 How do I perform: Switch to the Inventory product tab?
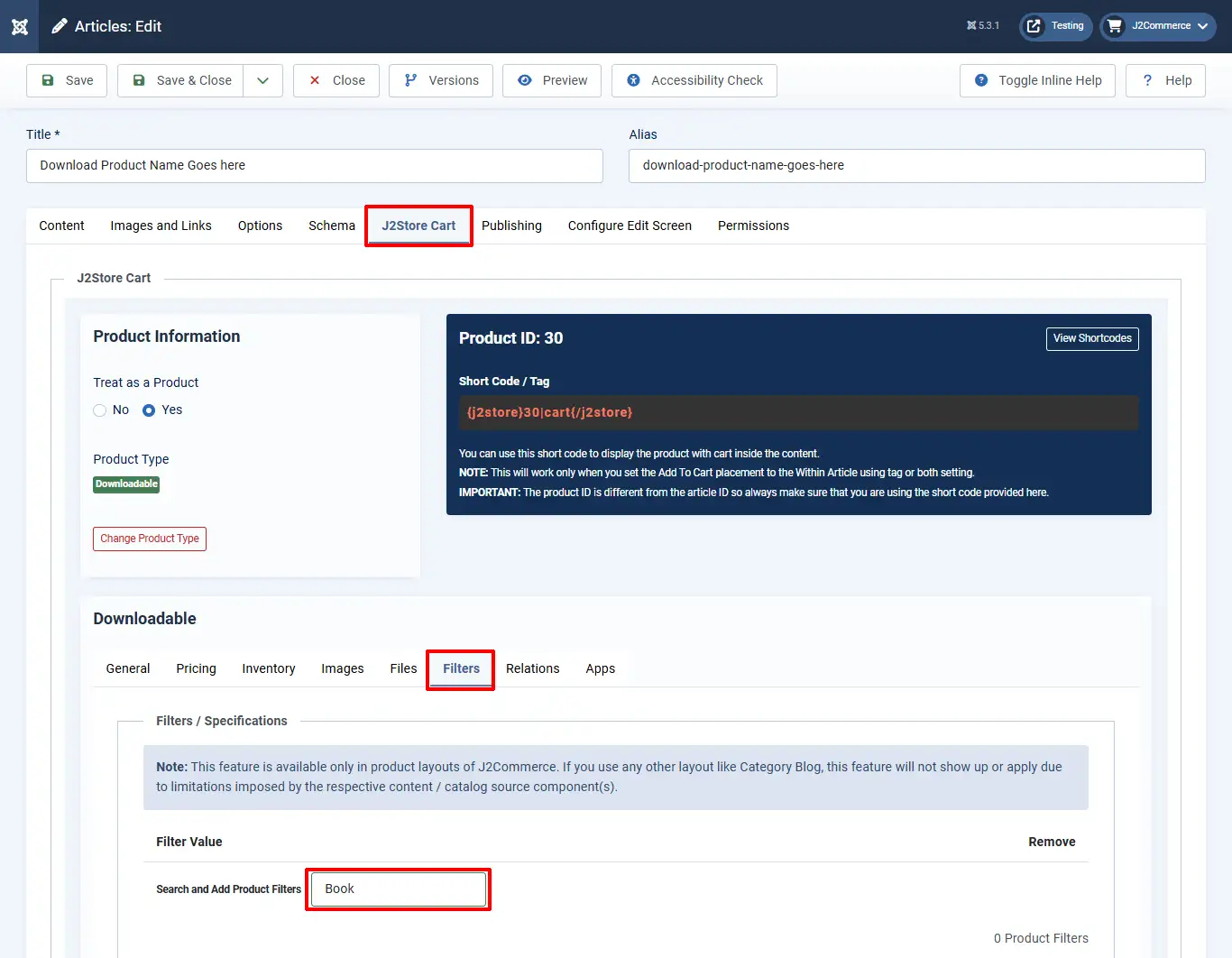click(269, 668)
